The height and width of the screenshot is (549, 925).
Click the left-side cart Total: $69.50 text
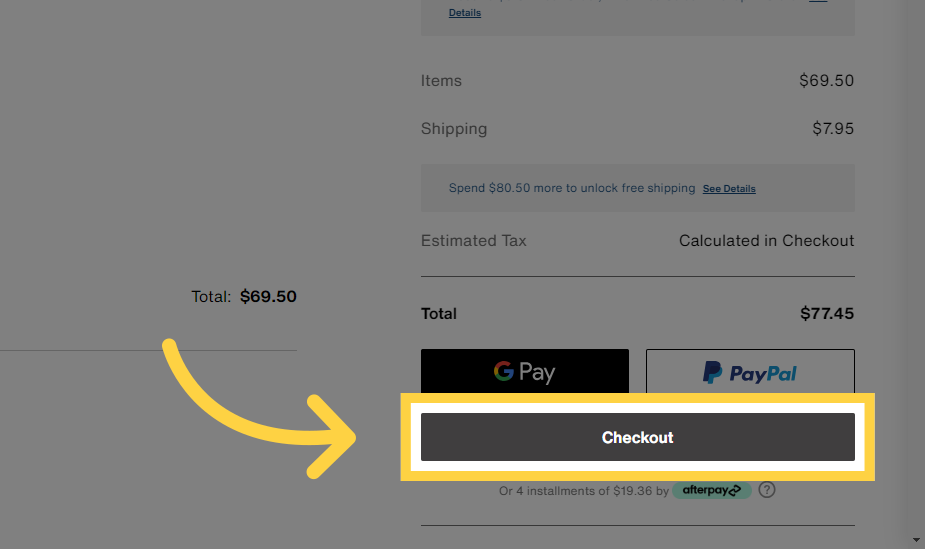coord(244,297)
